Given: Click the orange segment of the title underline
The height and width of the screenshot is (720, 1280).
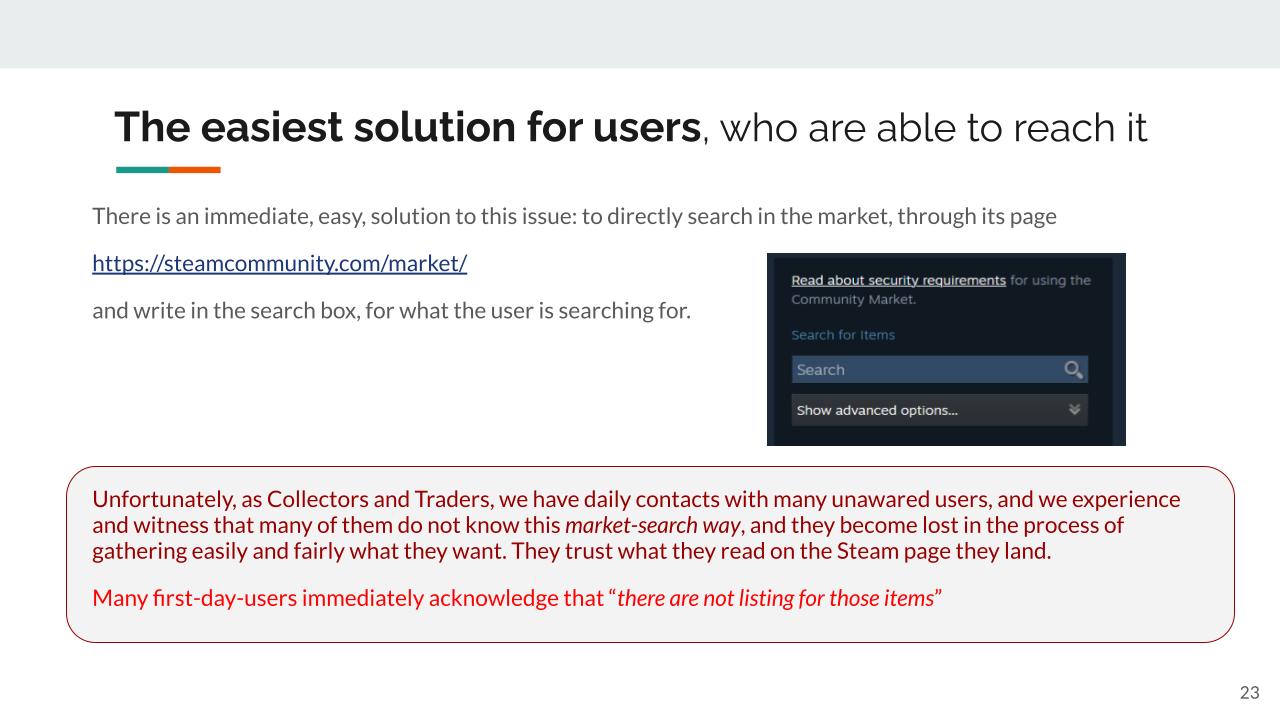Looking at the screenshot, I should [x=195, y=170].
